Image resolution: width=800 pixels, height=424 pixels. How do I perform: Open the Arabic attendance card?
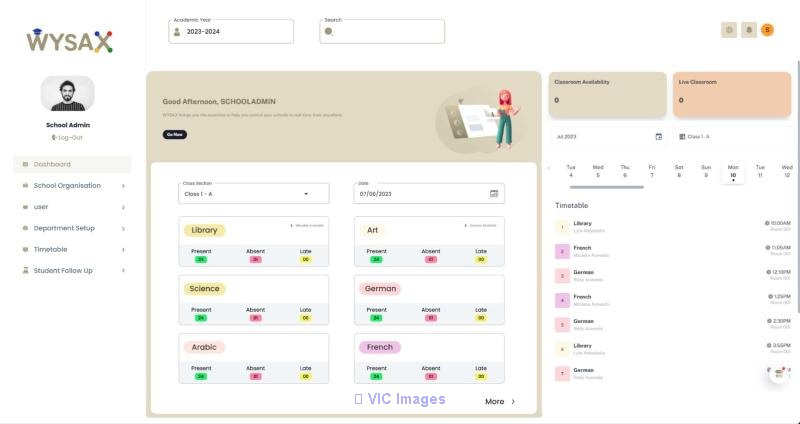pos(254,359)
